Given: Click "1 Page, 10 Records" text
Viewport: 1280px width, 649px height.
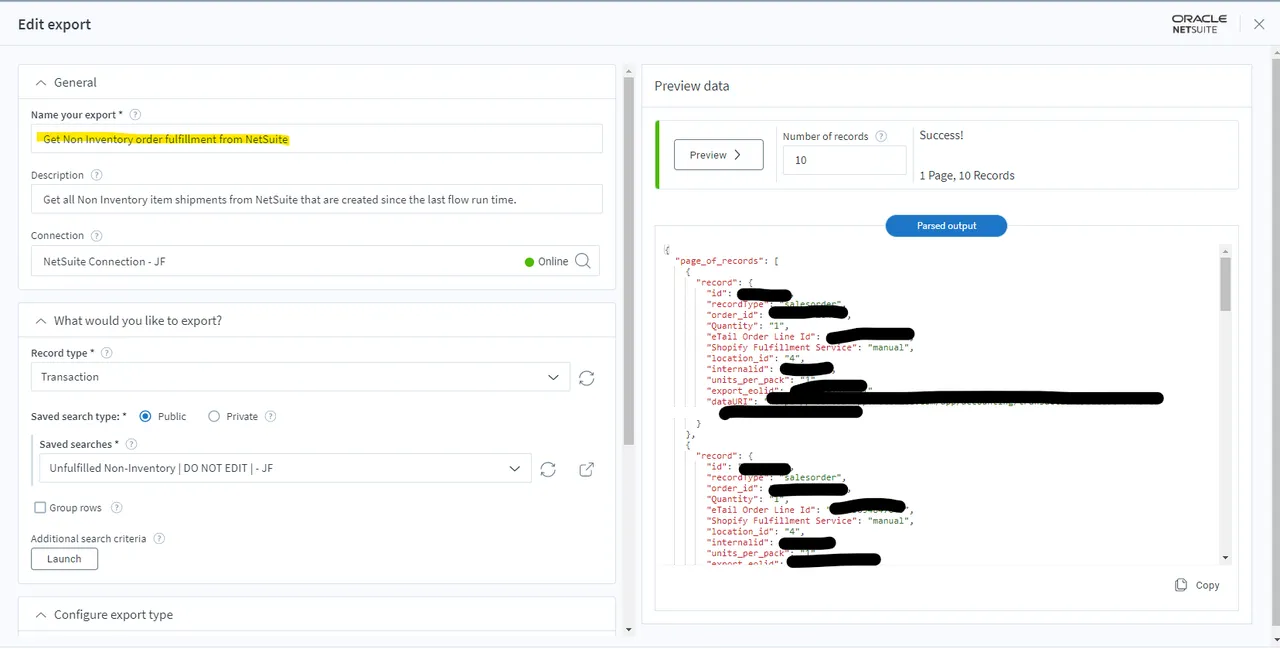Looking at the screenshot, I should [967, 175].
